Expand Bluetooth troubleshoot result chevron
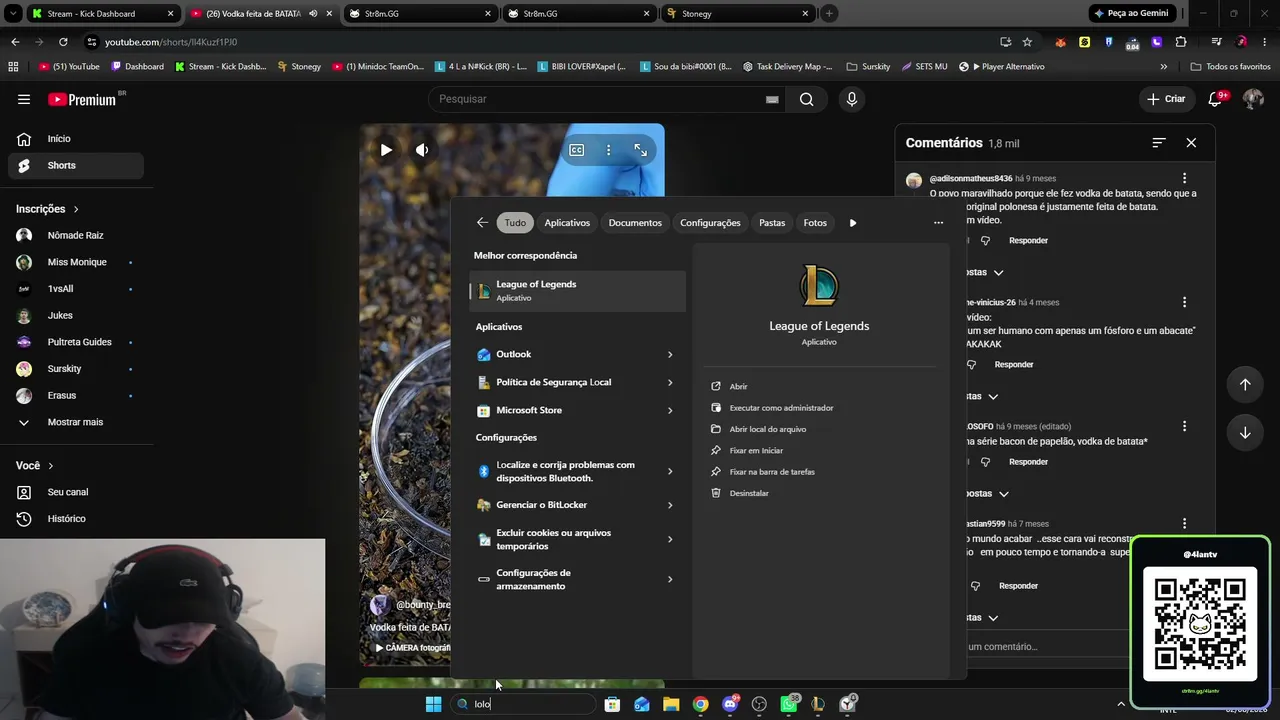The image size is (1280, 720). [x=670, y=472]
